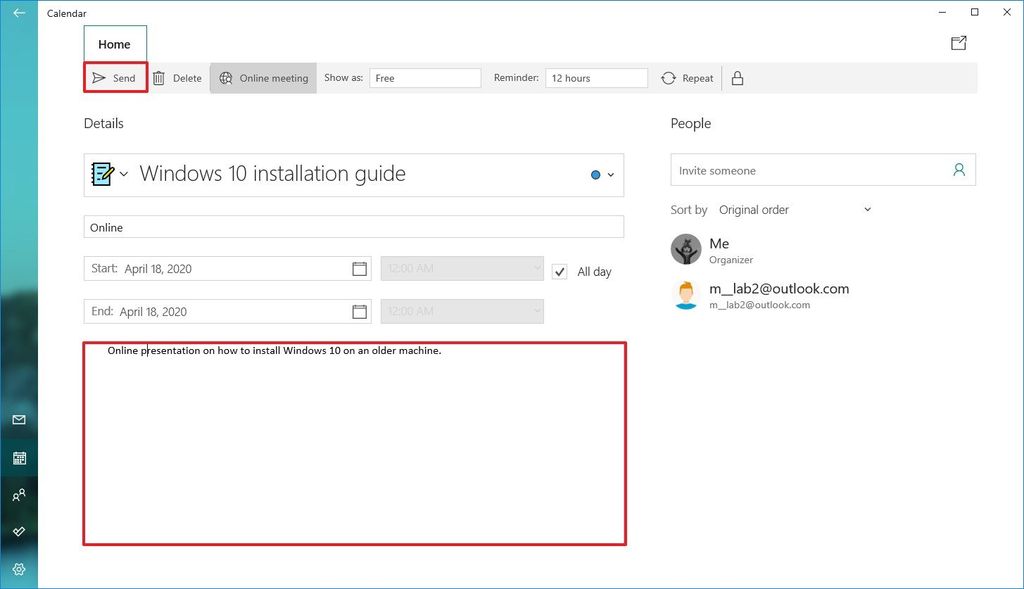Send the Windows 10 installation guide invite

[114, 78]
